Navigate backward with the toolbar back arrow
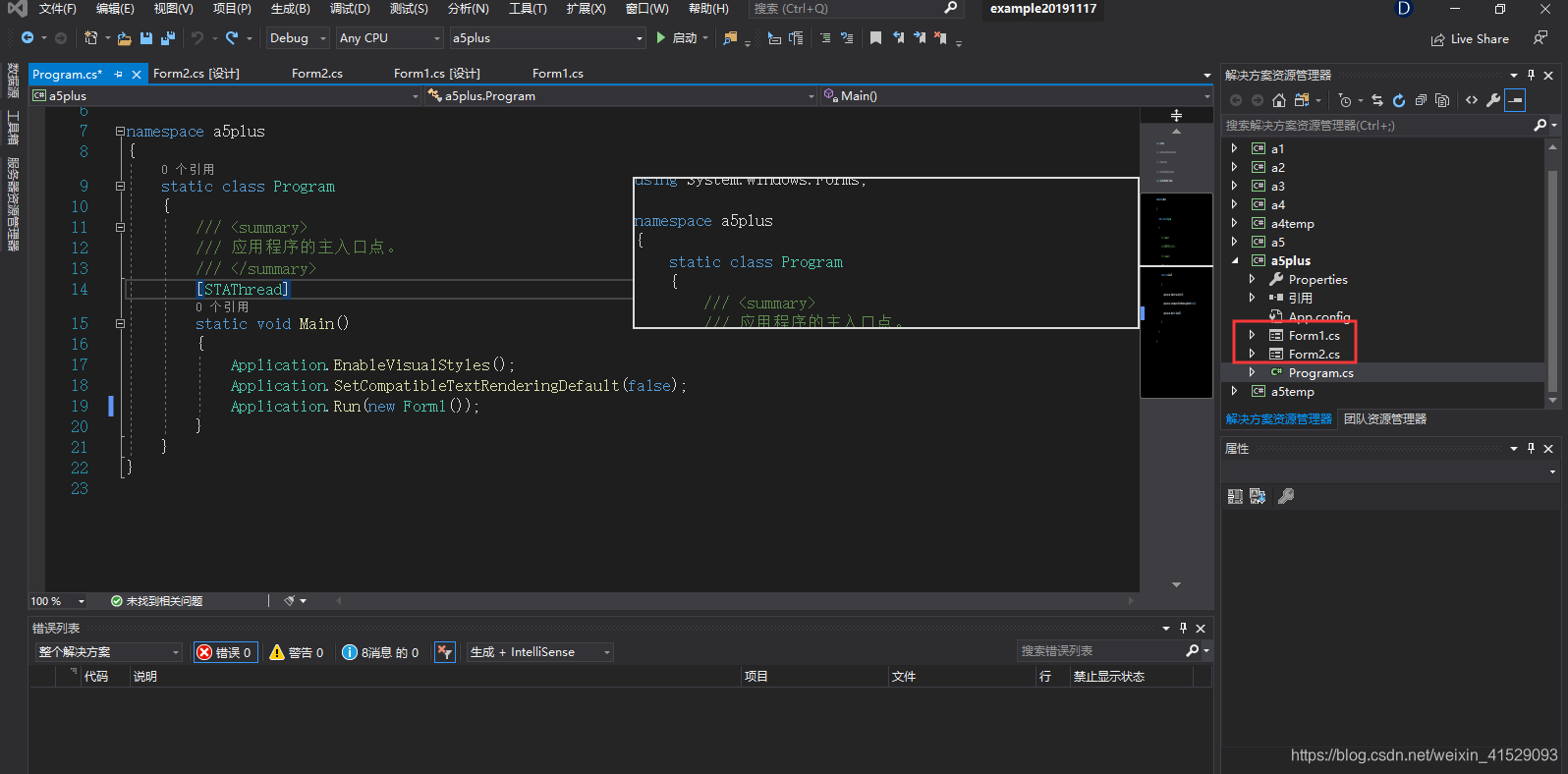 pyautogui.click(x=28, y=38)
